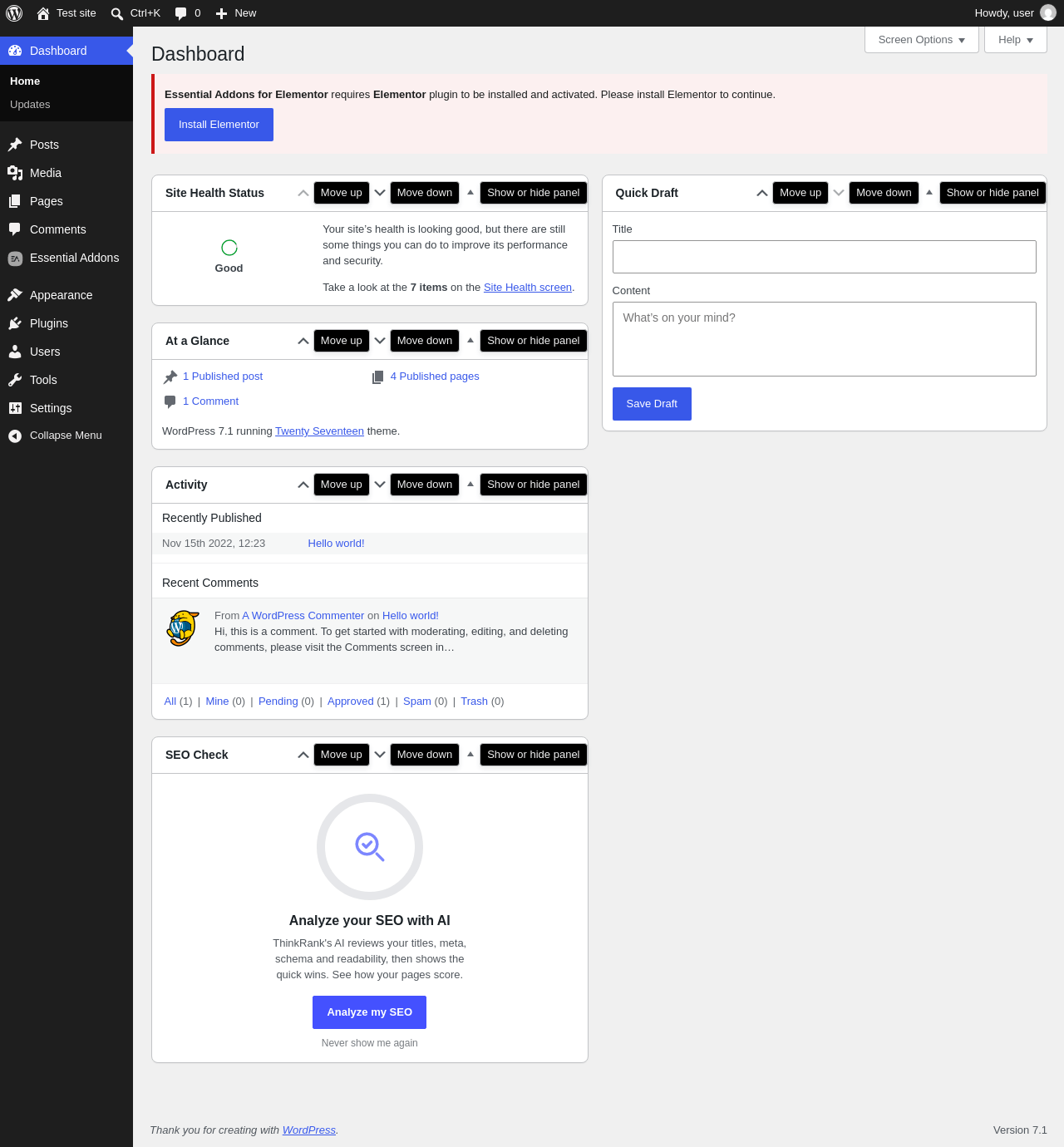Click the Activity panel move up chevron
1064x1147 pixels.
(x=303, y=485)
